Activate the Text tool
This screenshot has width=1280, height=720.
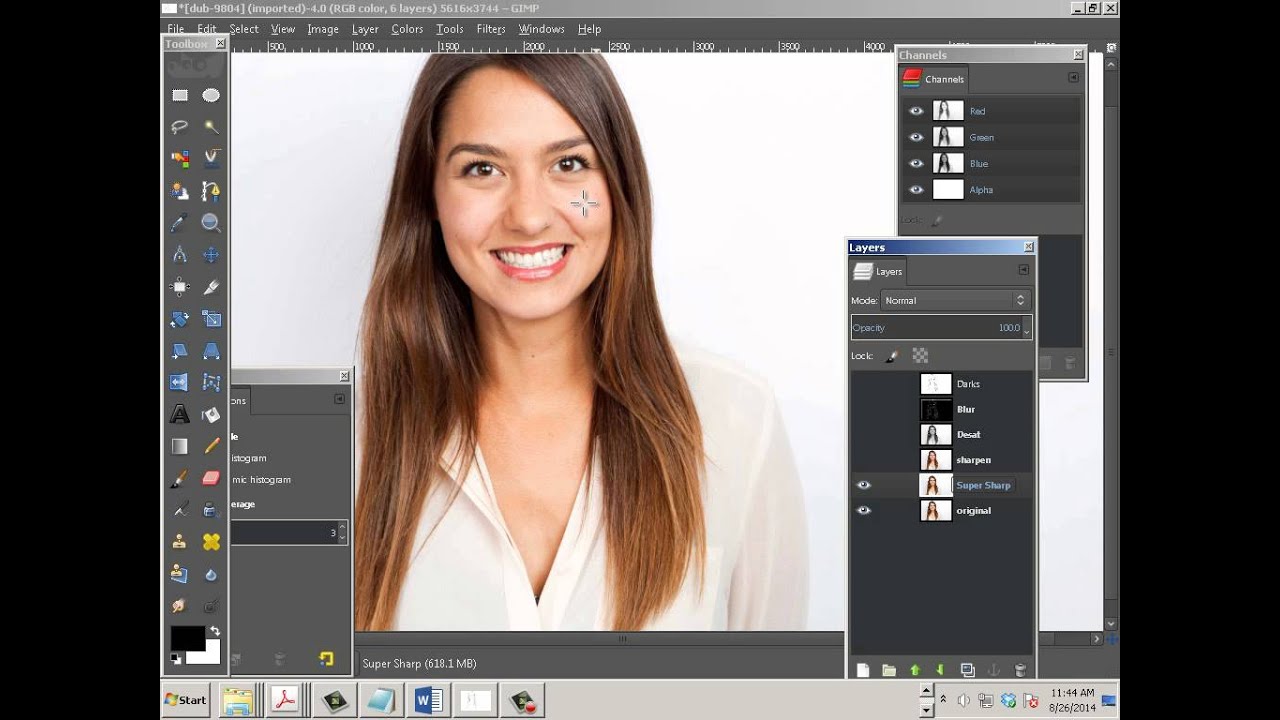pos(180,414)
